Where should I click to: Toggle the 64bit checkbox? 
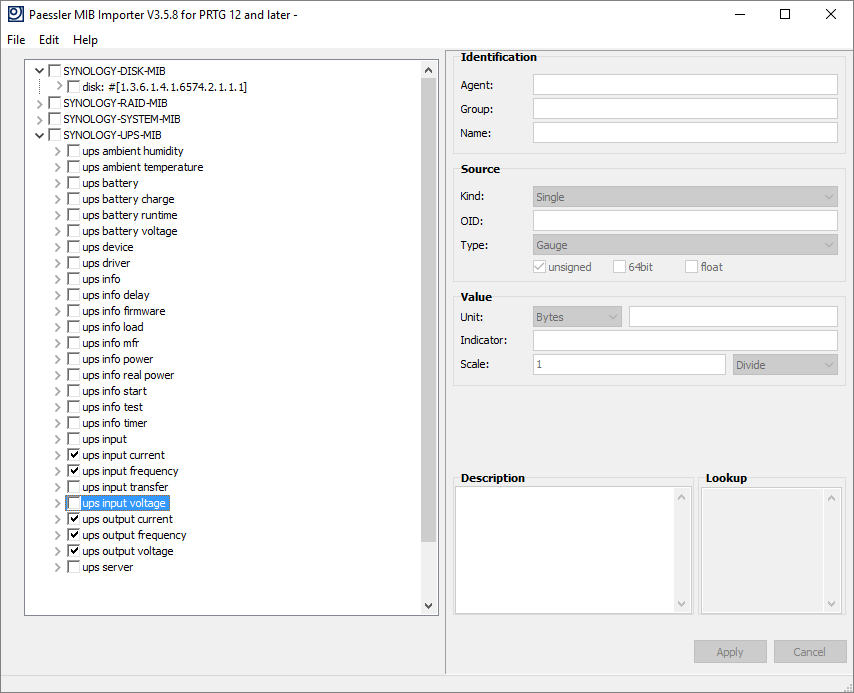click(619, 266)
